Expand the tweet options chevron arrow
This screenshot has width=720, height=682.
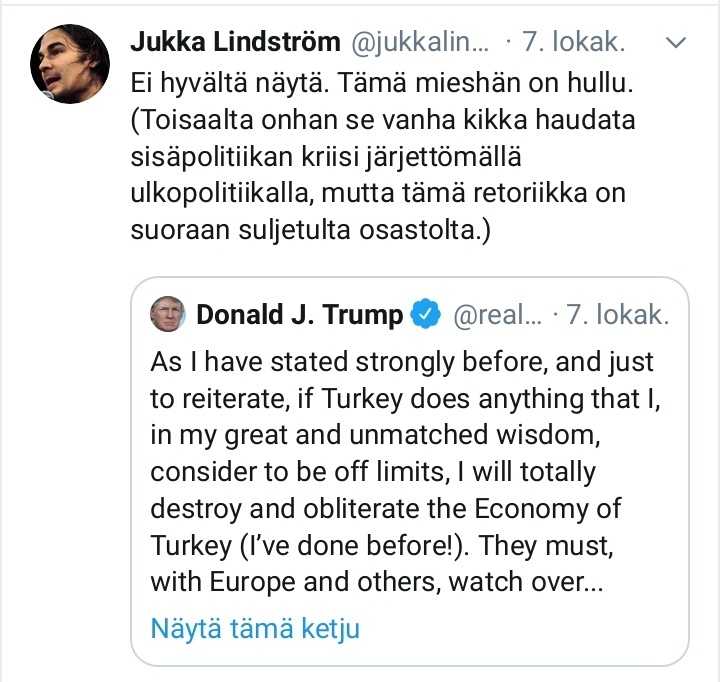tap(677, 44)
